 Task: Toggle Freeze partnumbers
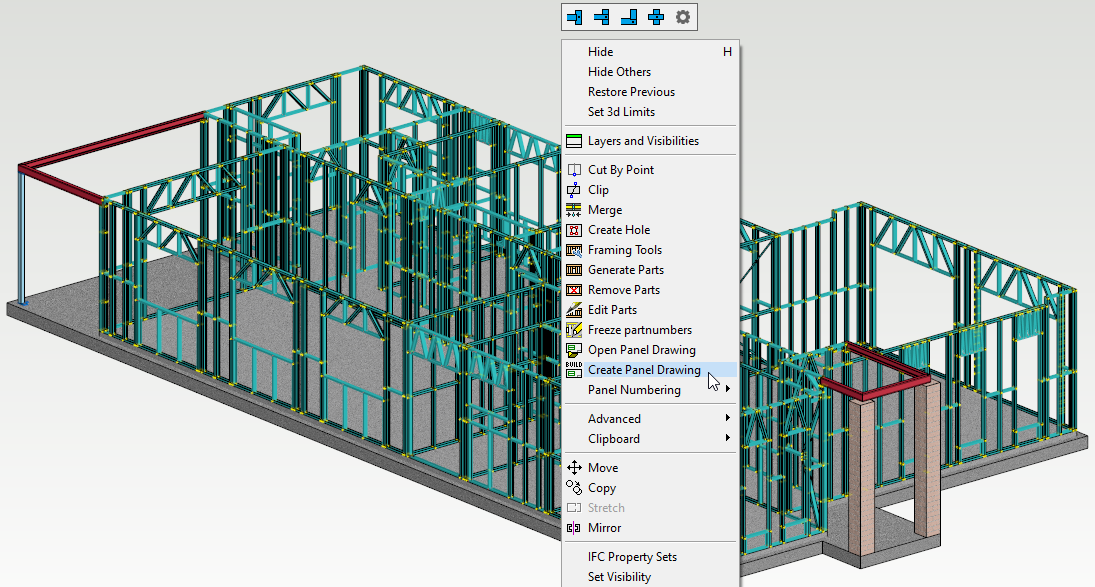(x=639, y=330)
